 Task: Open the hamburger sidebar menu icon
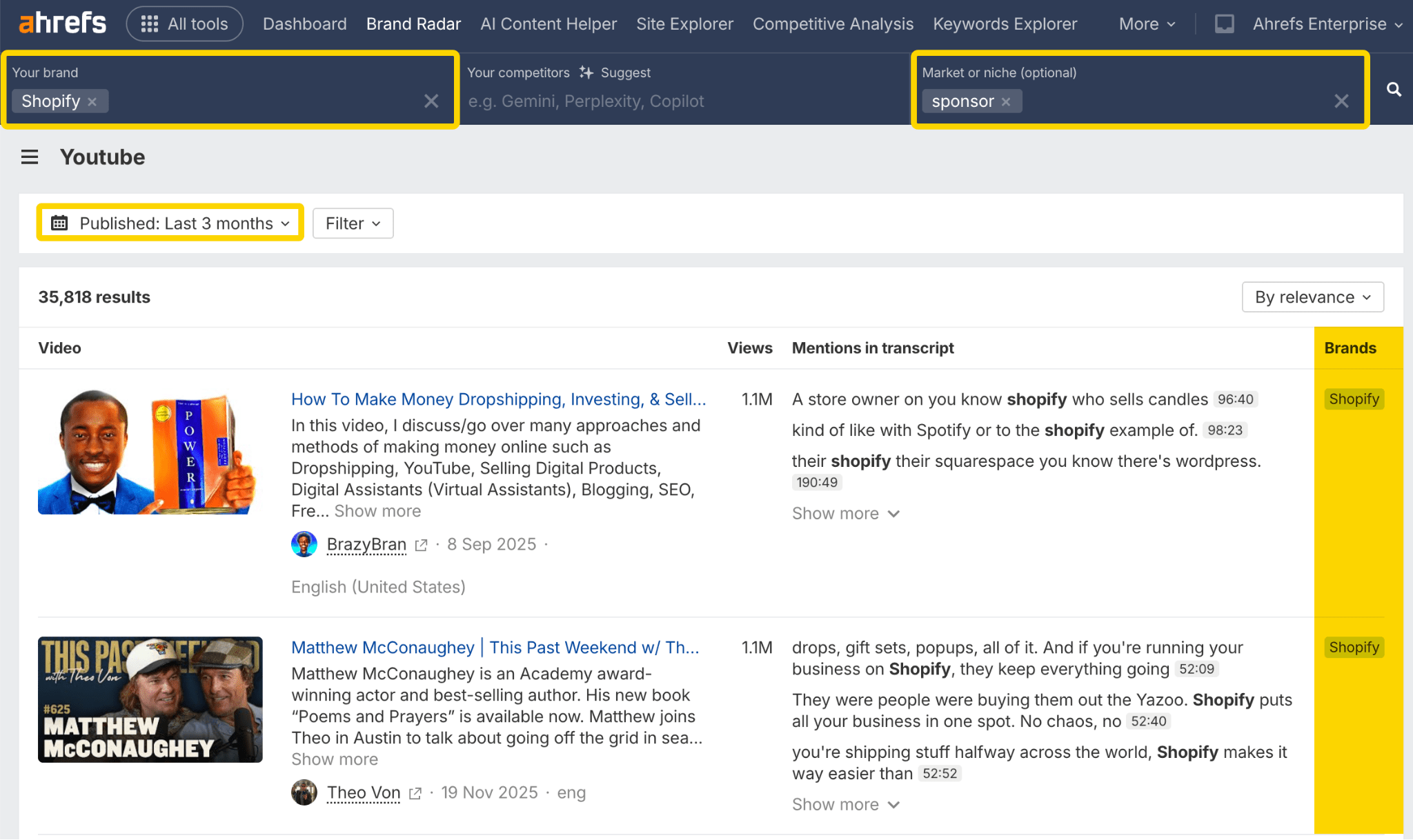(x=30, y=157)
